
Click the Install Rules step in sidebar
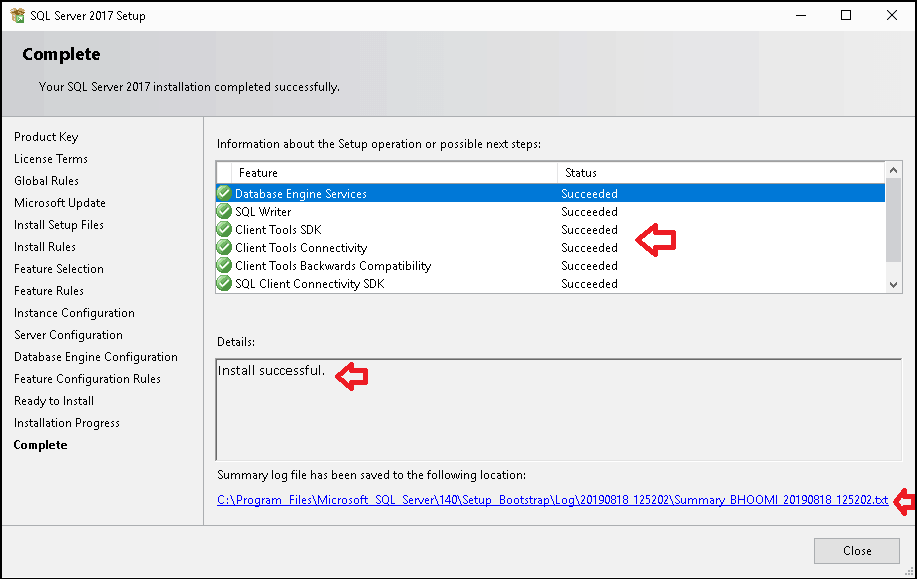tap(44, 247)
